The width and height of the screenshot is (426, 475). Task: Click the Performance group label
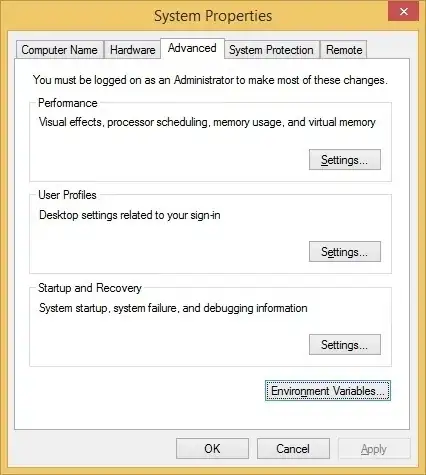[68, 103]
